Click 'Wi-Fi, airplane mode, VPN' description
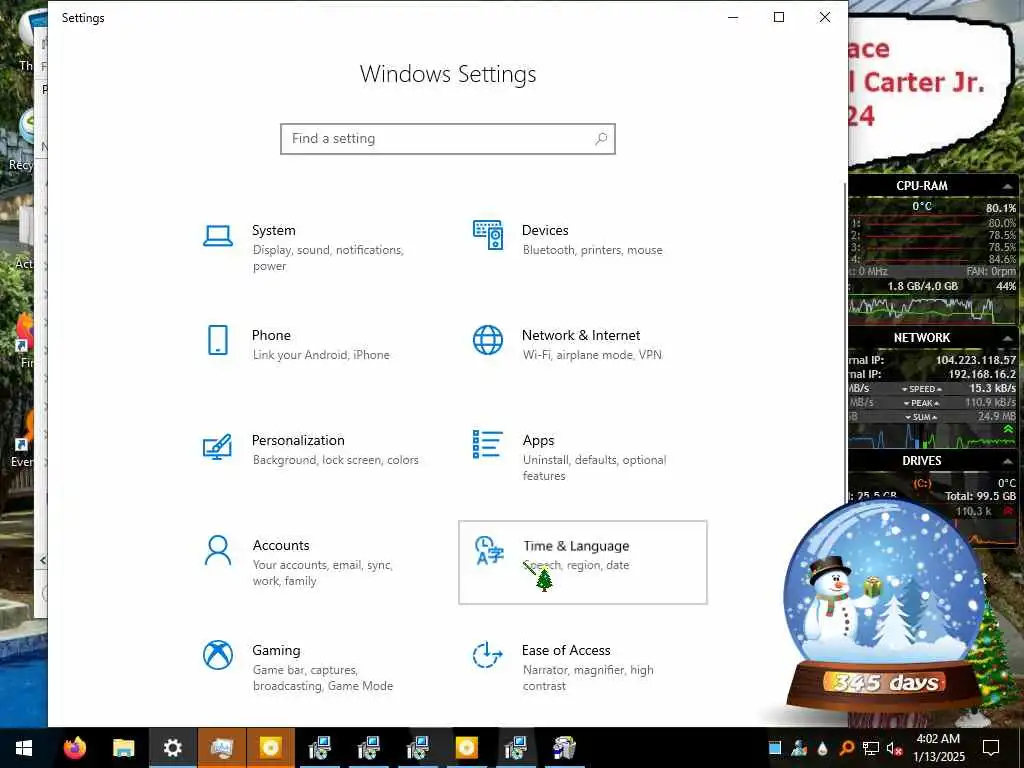Screen dimensions: 1024x768 592,355
